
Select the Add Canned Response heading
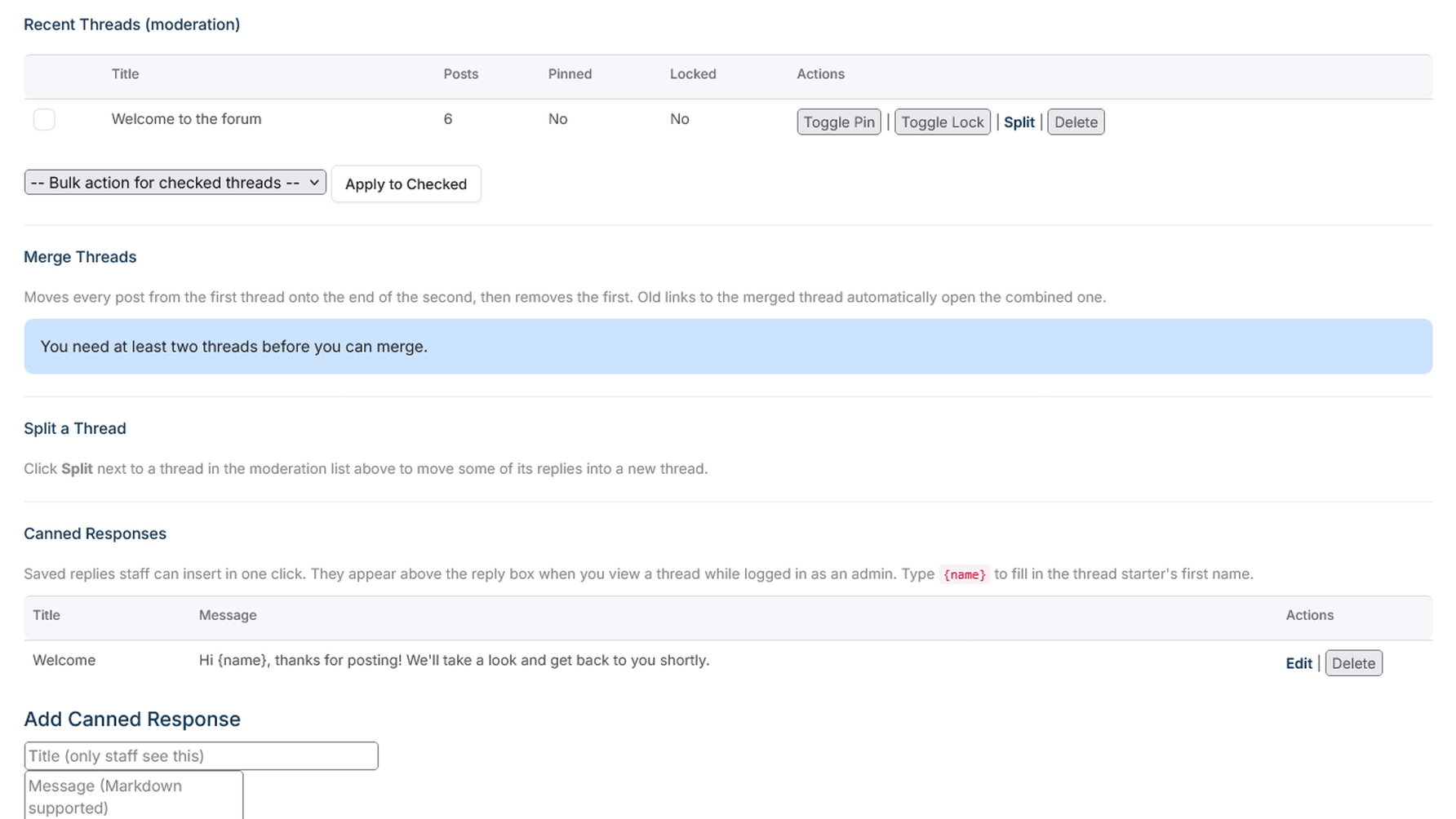132,719
